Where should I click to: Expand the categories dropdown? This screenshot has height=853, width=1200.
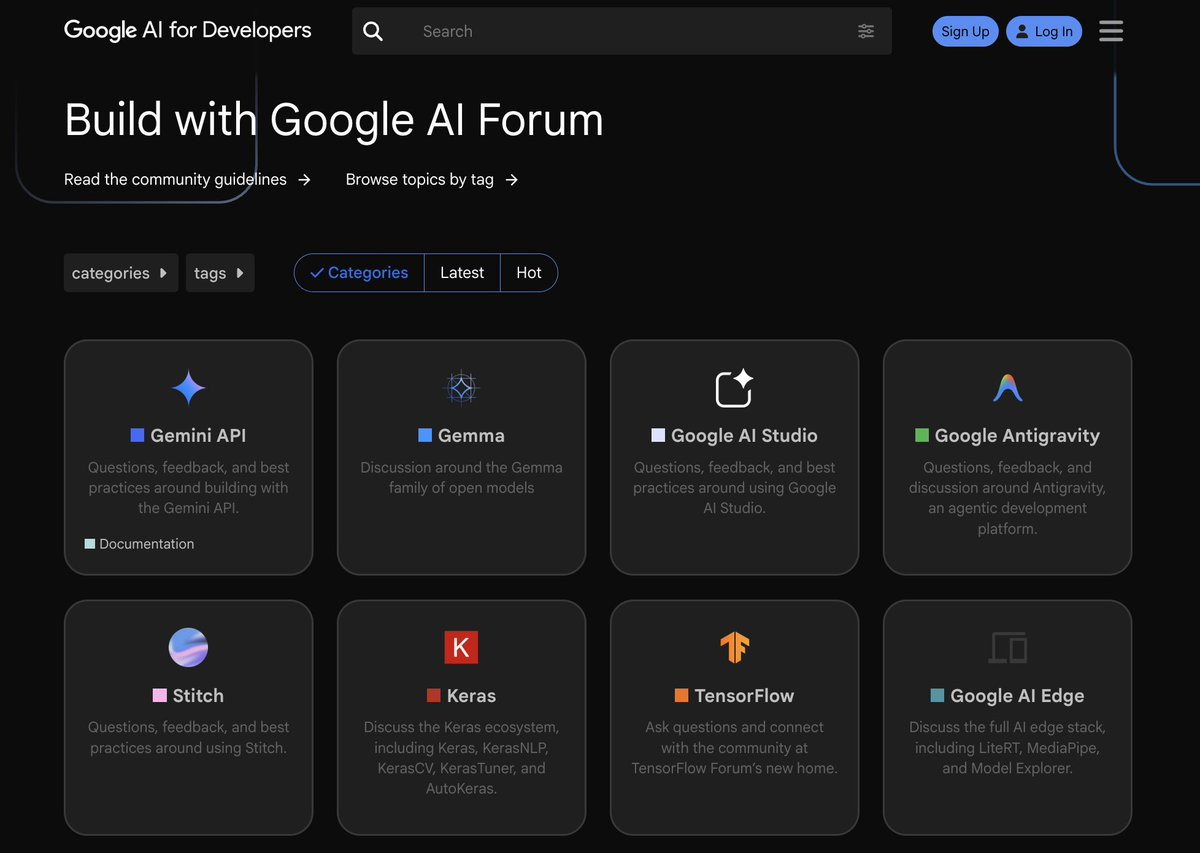(x=121, y=273)
